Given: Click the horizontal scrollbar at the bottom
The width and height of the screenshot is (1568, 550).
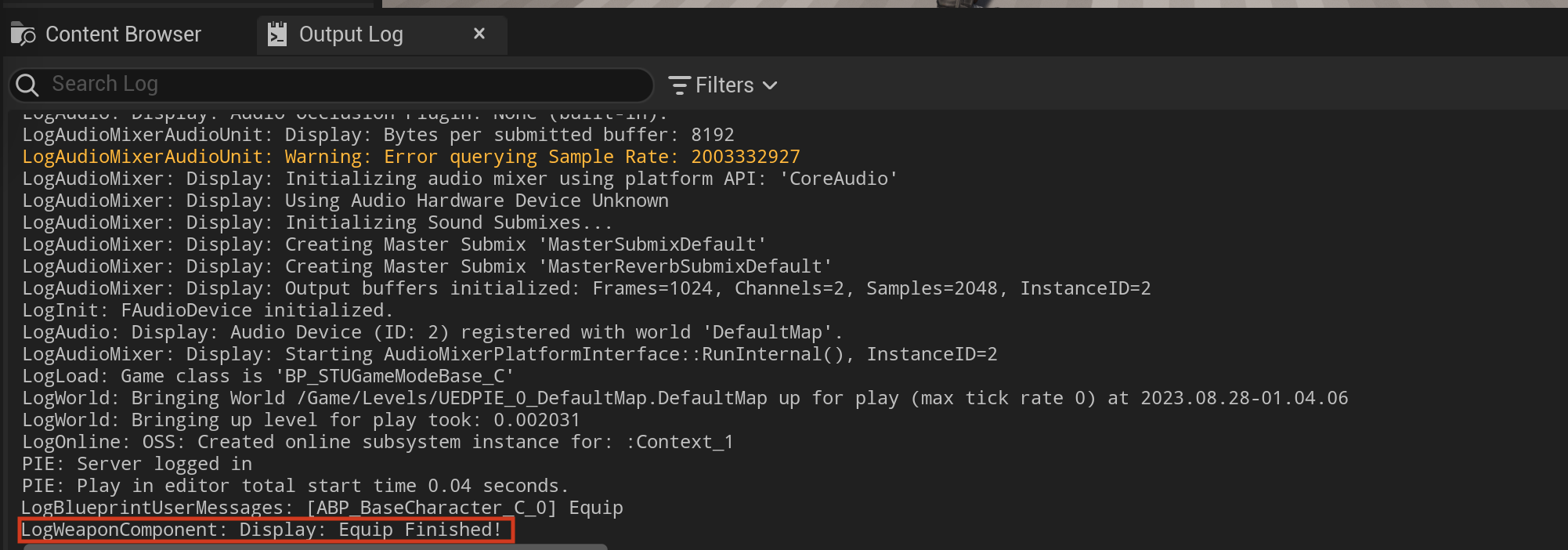Looking at the screenshot, I should pyautogui.click(x=316, y=546).
